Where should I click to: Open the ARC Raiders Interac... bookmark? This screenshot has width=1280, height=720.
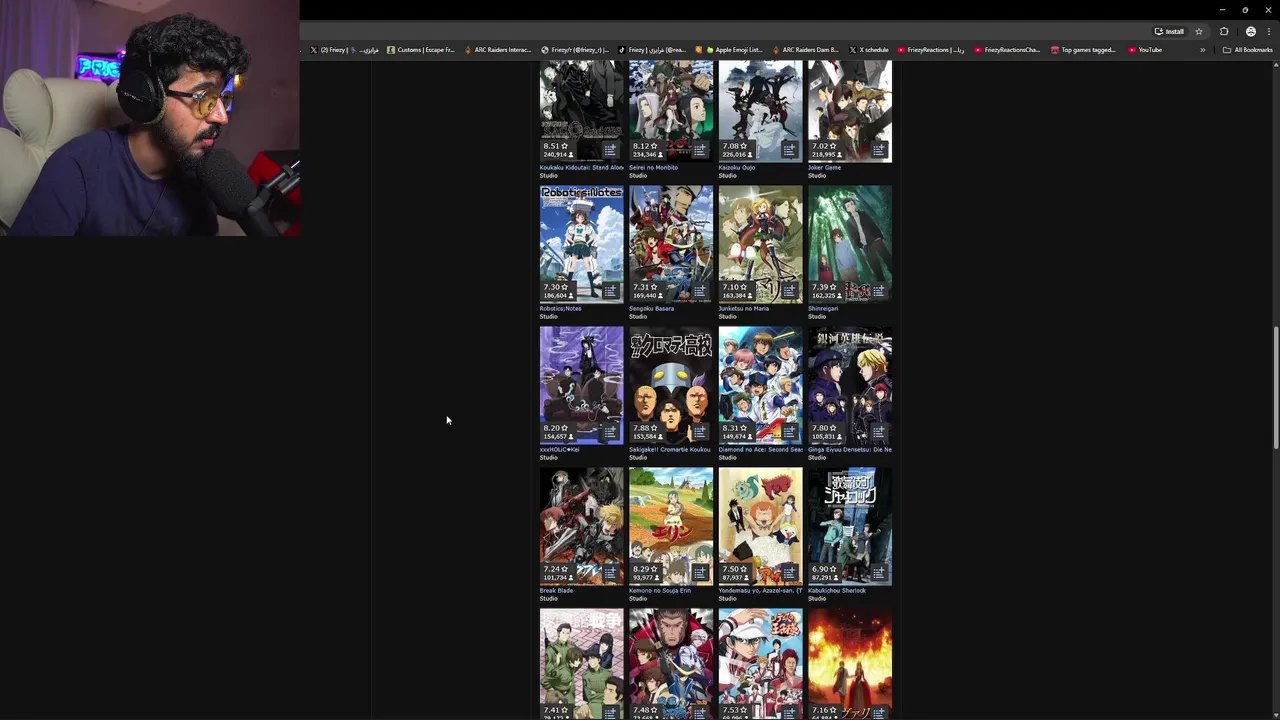tap(498, 50)
